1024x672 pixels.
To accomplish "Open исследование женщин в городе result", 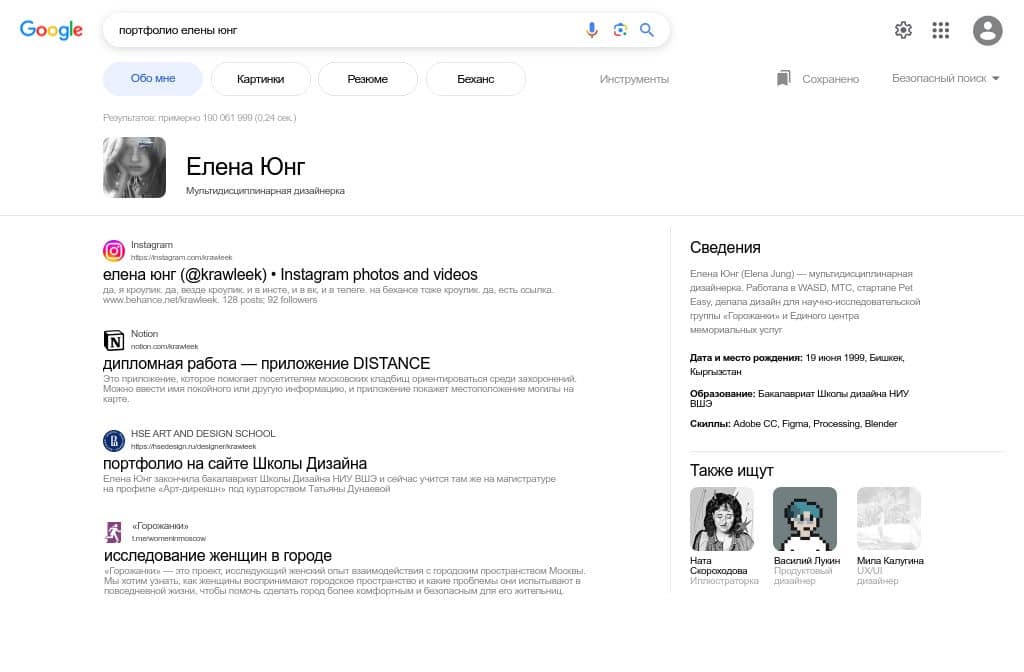I will point(217,556).
